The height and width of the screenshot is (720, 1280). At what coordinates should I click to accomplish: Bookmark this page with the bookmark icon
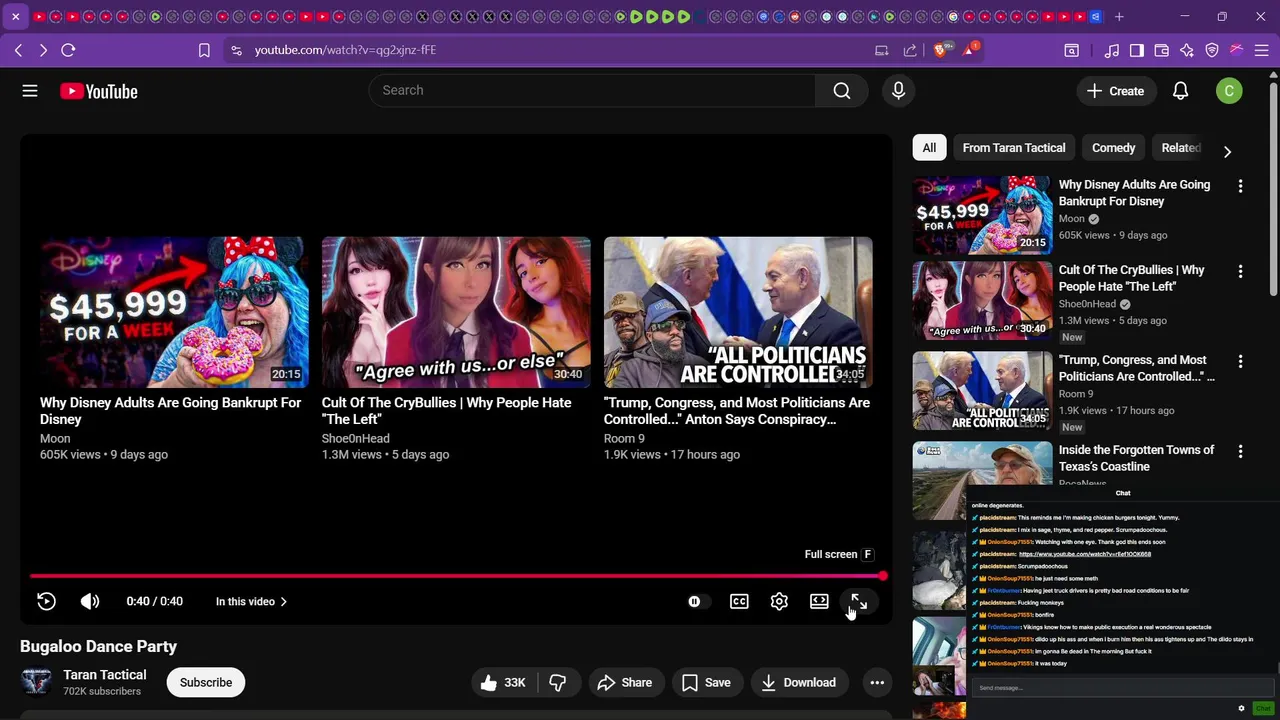pos(204,50)
